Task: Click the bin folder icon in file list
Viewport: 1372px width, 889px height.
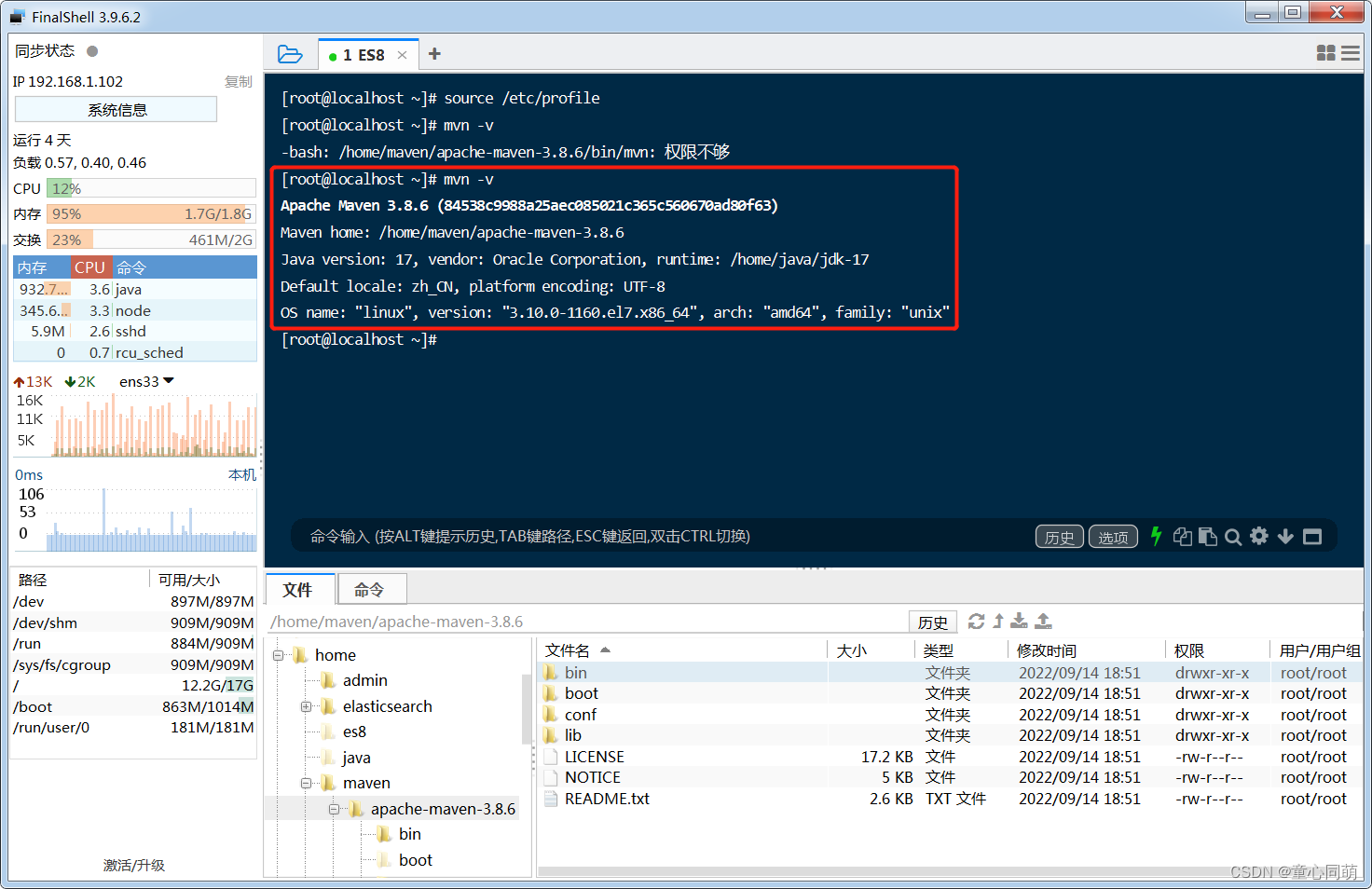Action: tap(551, 672)
